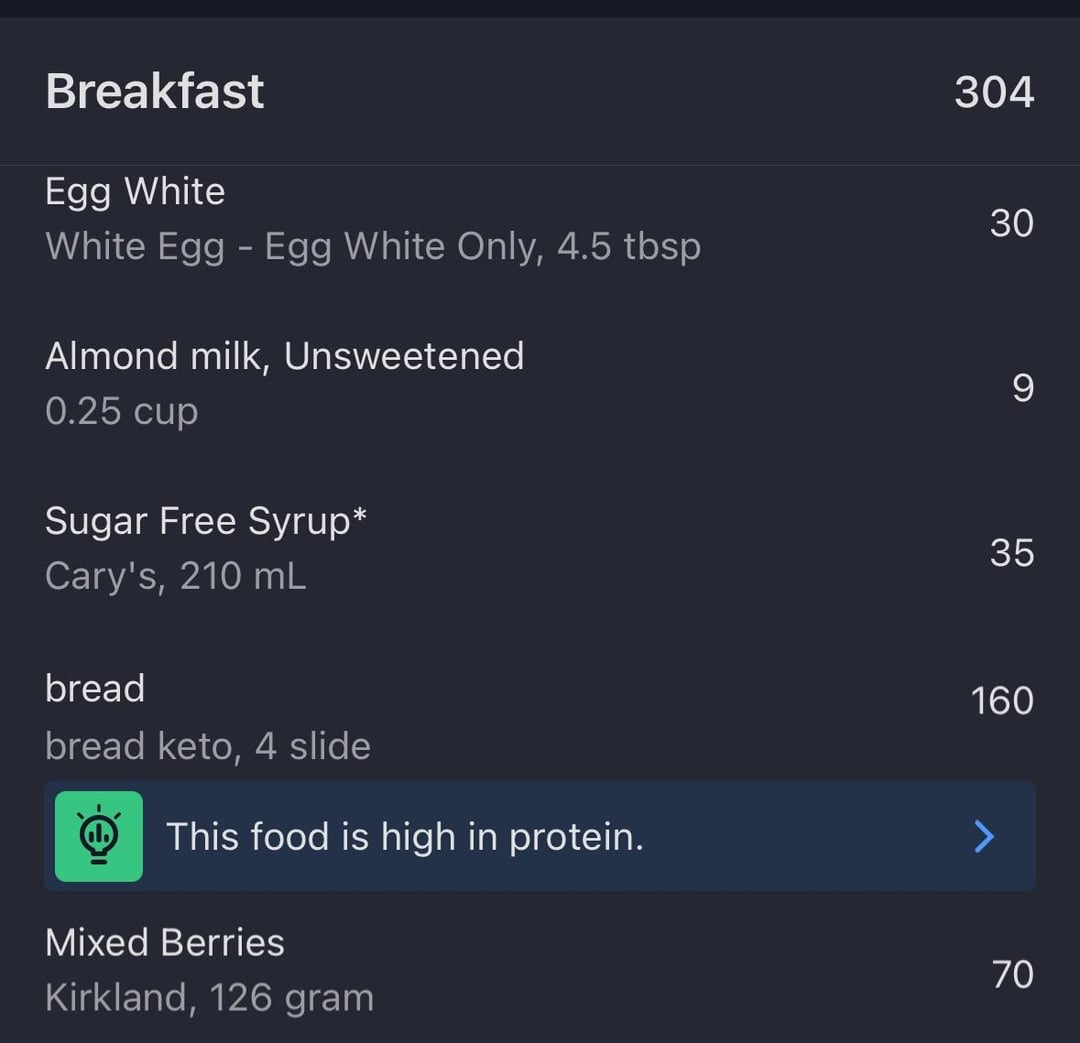1080x1043 pixels.
Task: Tap Cary's, 210 mL serving text
Action: [176, 576]
